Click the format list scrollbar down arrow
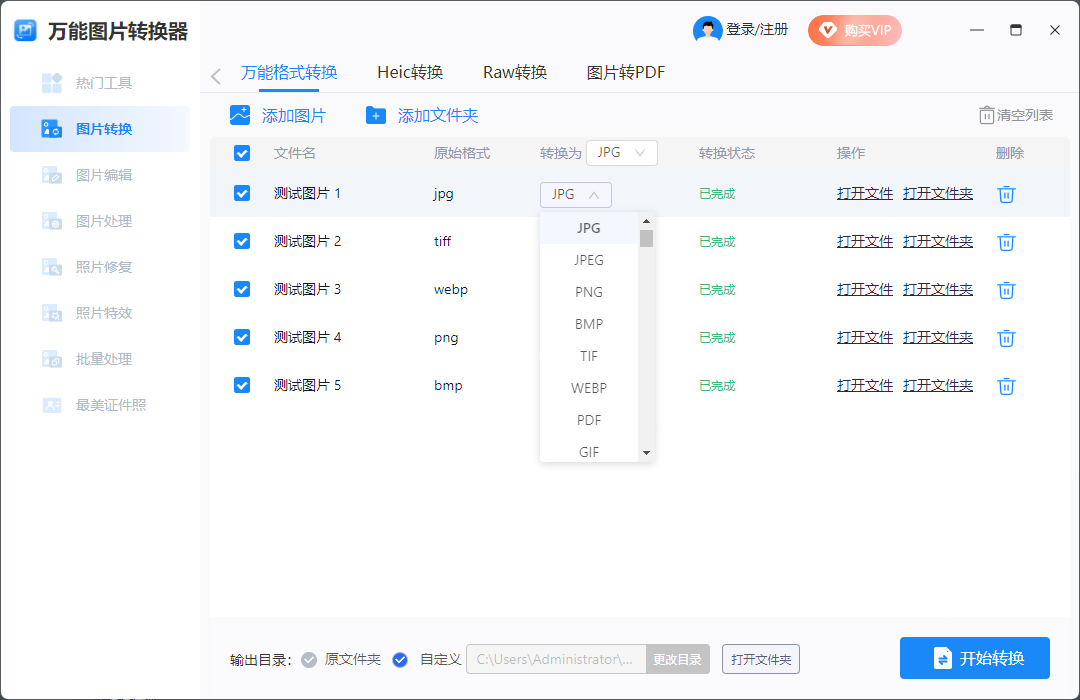1080x700 pixels. 646,453
